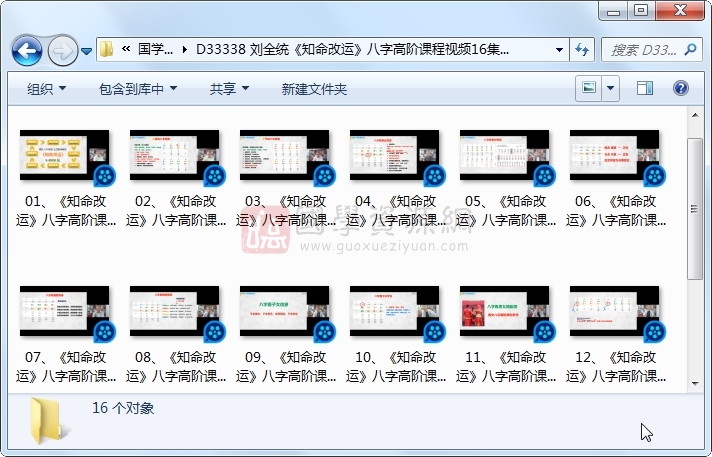Click the Refresh button beside address bar
Screen dimensions: 712x457
pos(582,50)
